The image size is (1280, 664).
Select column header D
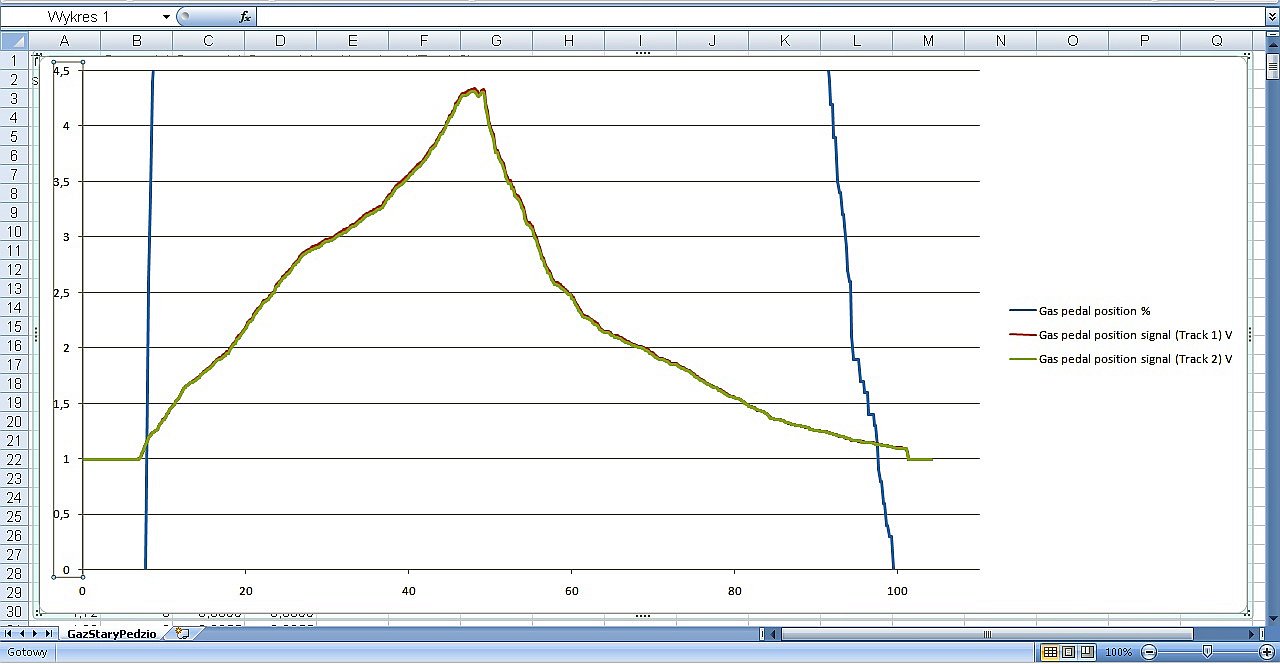pyautogui.click(x=280, y=41)
